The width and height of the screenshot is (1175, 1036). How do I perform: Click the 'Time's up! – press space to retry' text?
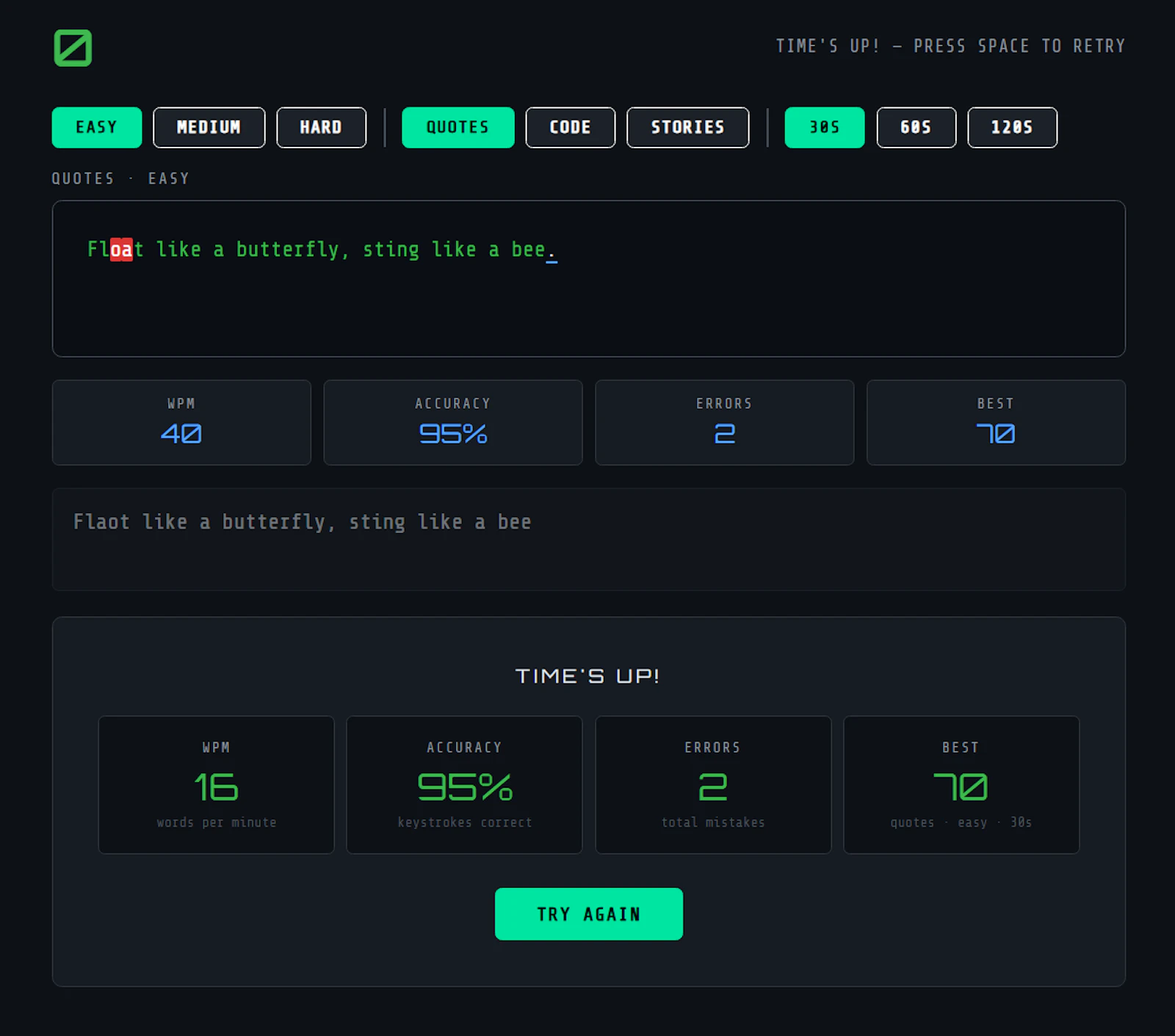(x=950, y=46)
